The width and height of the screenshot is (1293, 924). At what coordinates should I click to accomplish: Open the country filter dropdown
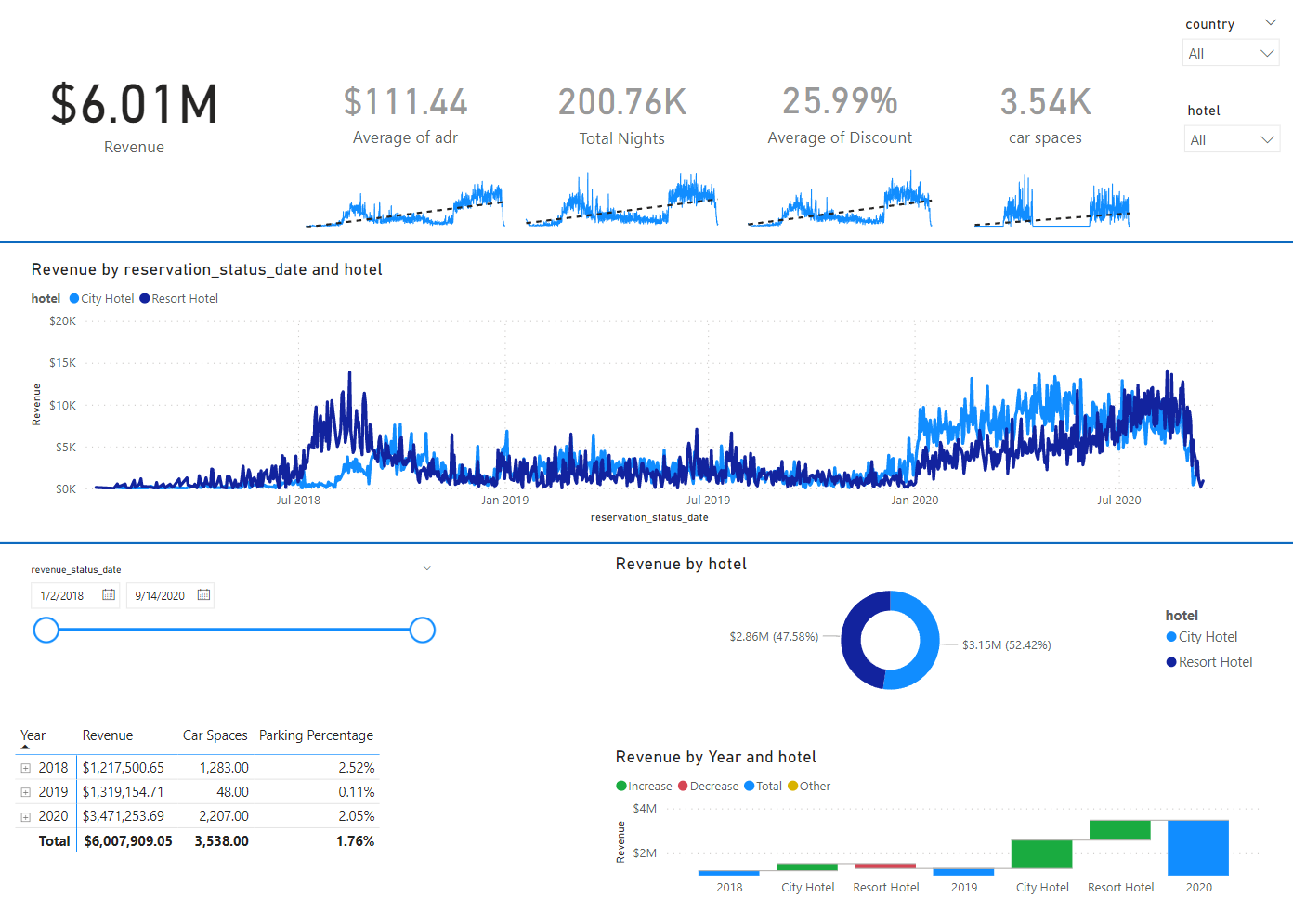(1267, 53)
